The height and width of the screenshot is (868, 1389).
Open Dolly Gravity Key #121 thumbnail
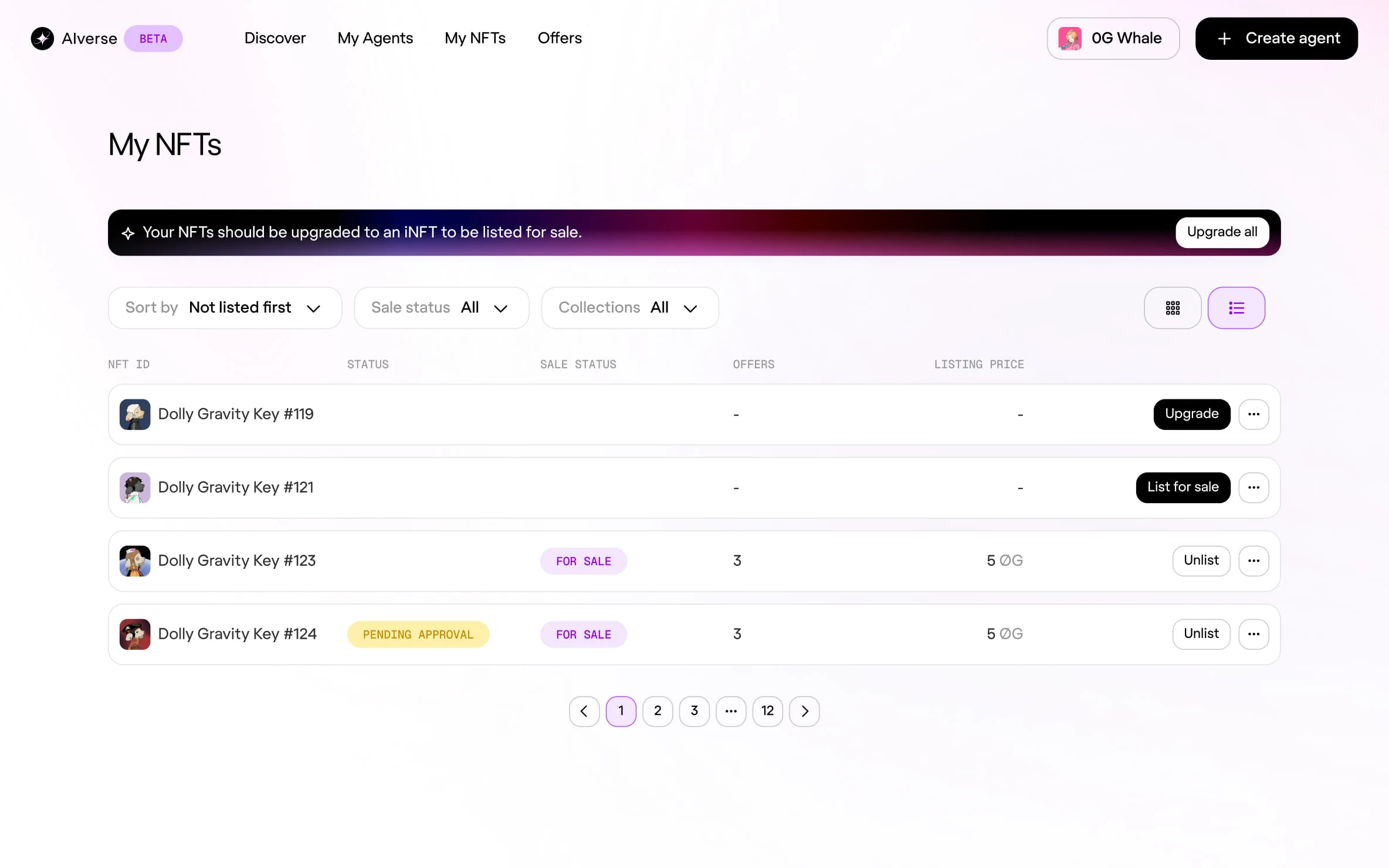click(x=135, y=488)
